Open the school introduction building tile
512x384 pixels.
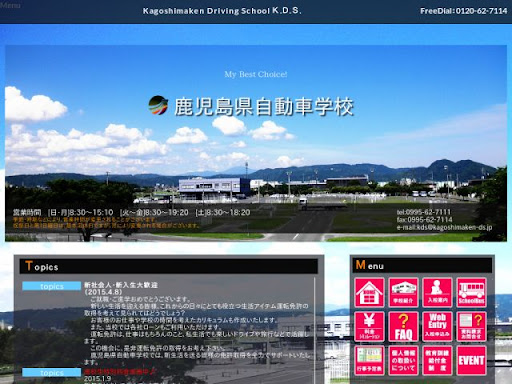click(x=403, y=292)
